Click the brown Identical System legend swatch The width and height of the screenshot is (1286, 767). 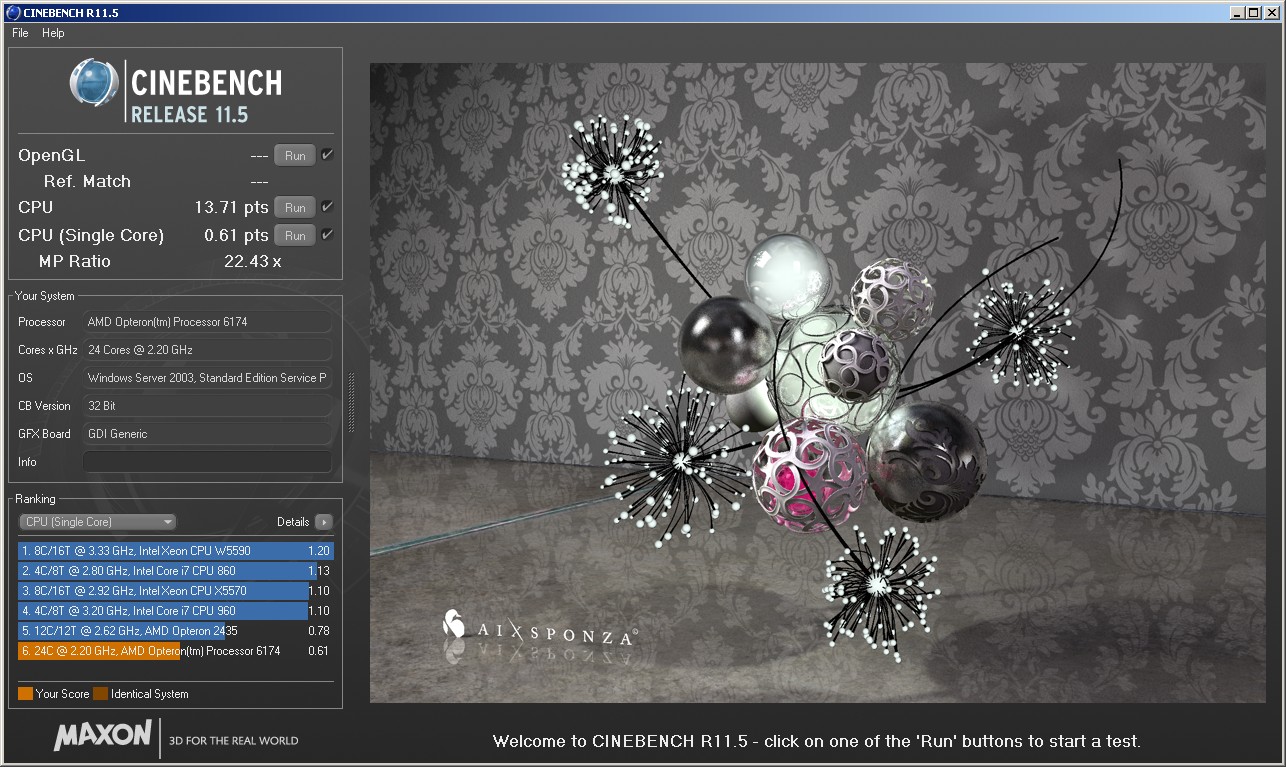tap(100, 694)
